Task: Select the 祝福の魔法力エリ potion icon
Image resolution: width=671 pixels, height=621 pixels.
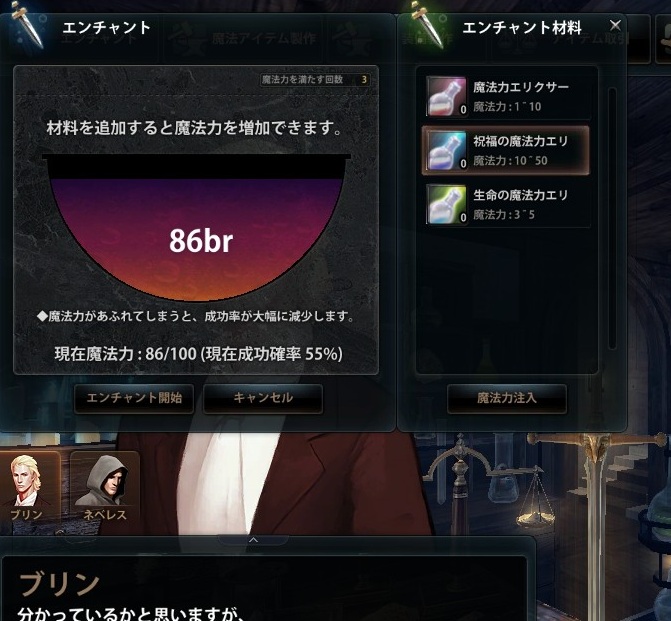Action: tap(446, 150)
